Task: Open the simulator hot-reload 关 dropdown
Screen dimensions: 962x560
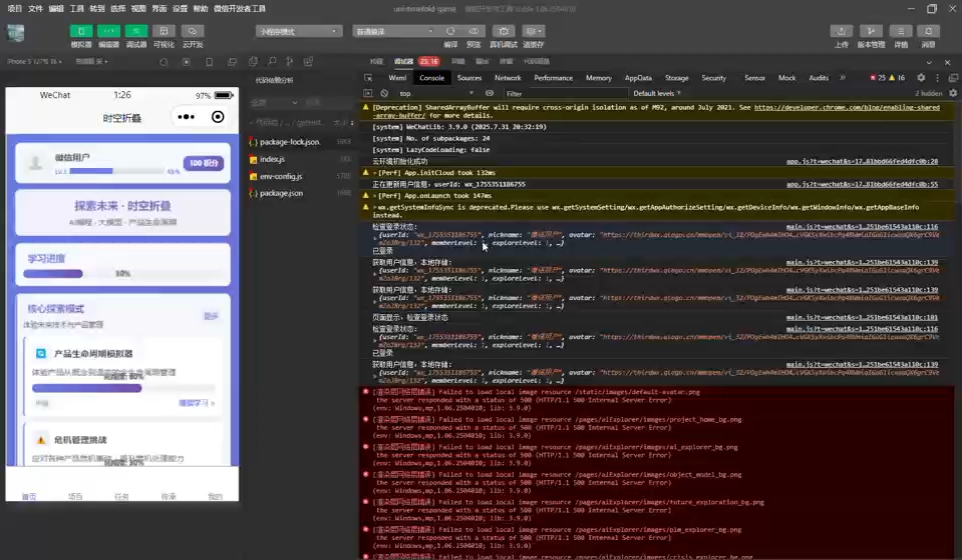Action: [91, 61]
